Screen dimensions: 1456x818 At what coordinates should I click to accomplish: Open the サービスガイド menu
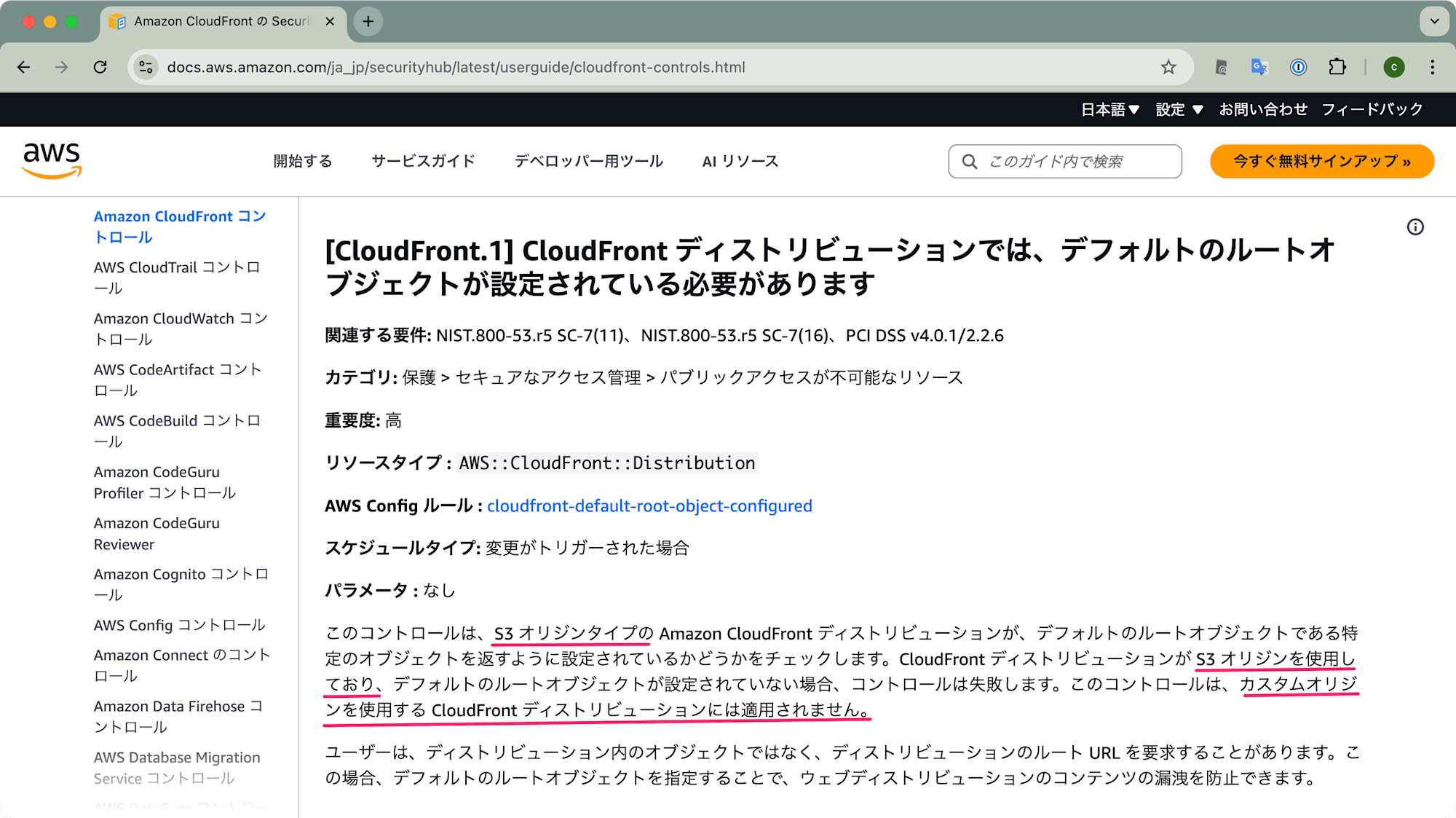click(423, 161)
